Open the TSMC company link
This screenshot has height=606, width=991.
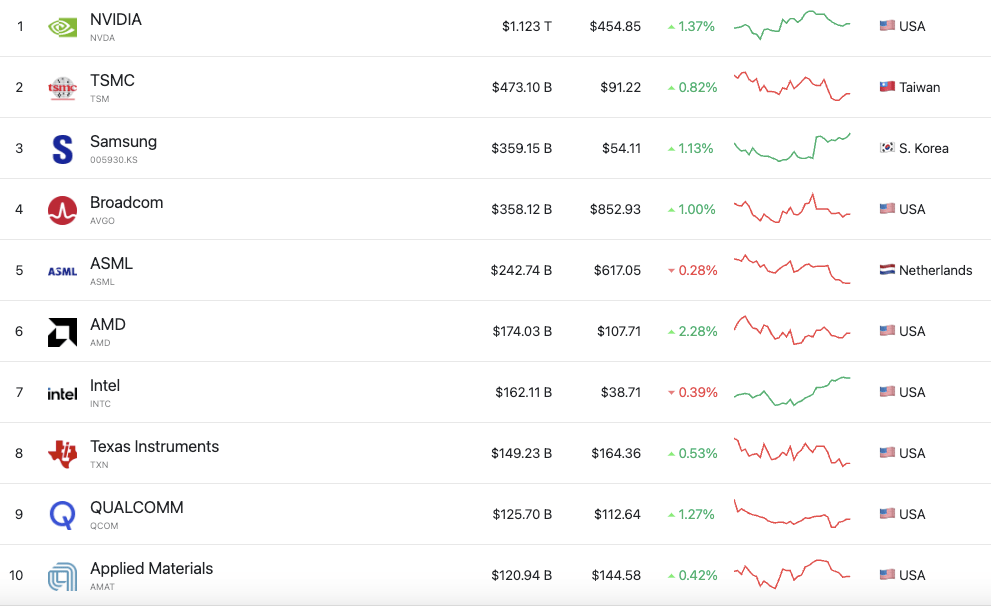click(112, 80)
